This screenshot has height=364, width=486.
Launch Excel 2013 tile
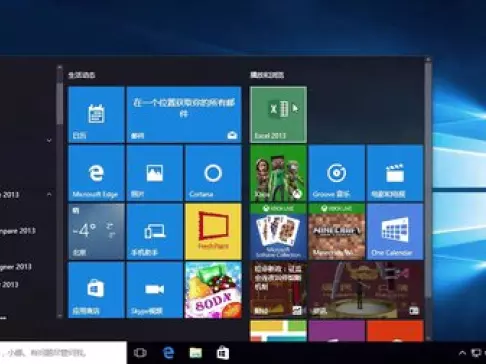278,114
